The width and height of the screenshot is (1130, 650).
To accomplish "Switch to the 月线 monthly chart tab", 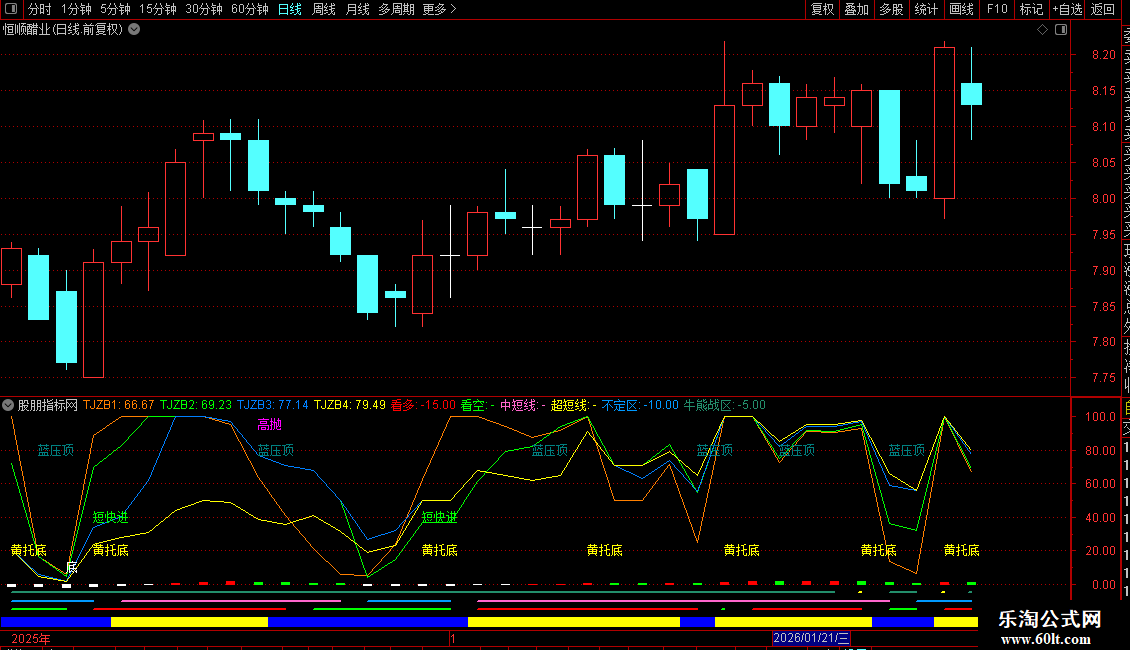I will (357, 9).
